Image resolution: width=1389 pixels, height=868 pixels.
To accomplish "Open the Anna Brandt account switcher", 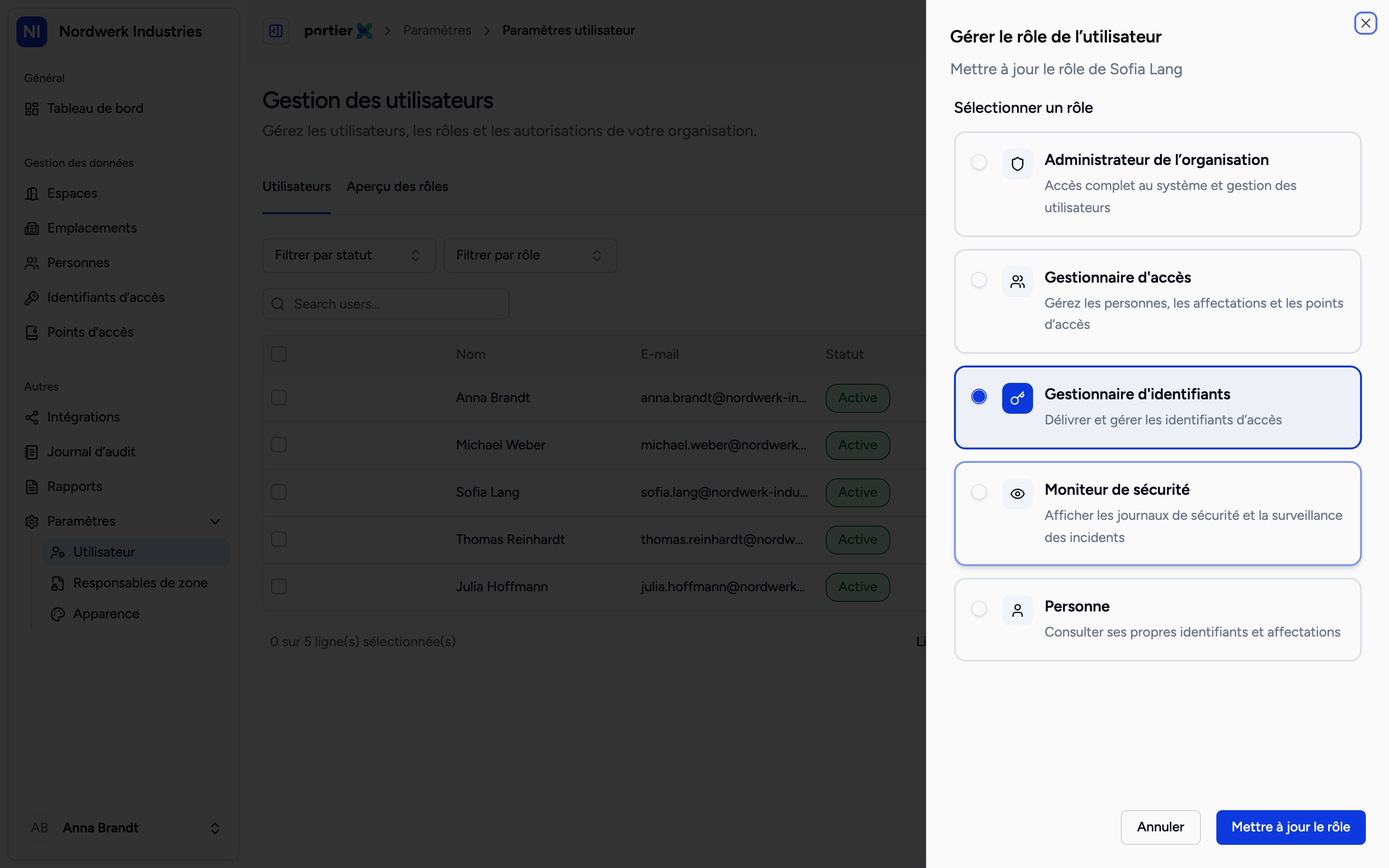I will pyautogui.click(x=123, y=828).
